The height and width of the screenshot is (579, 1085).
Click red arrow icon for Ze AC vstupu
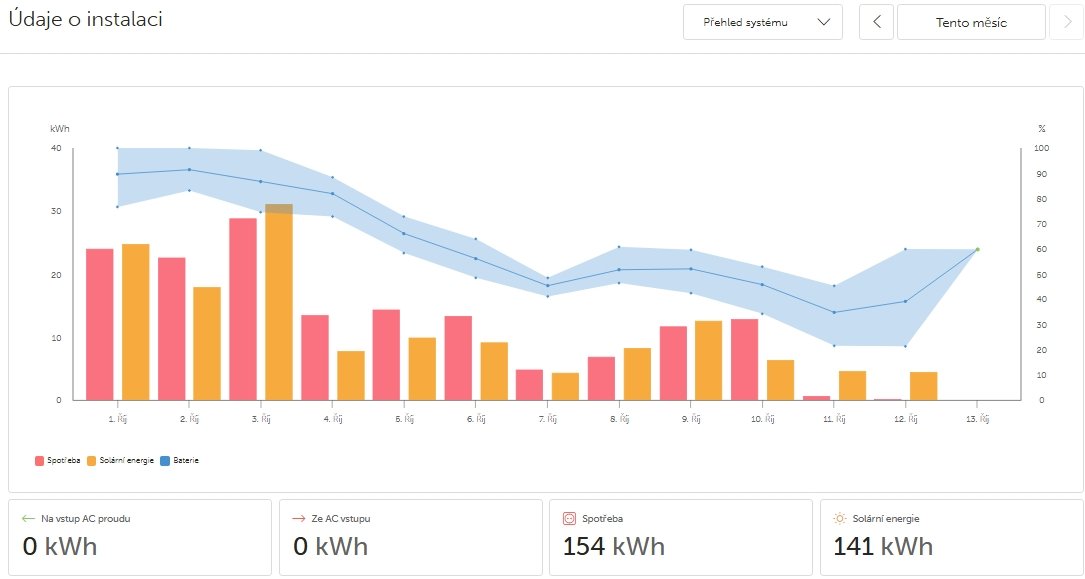click(297, 519)
